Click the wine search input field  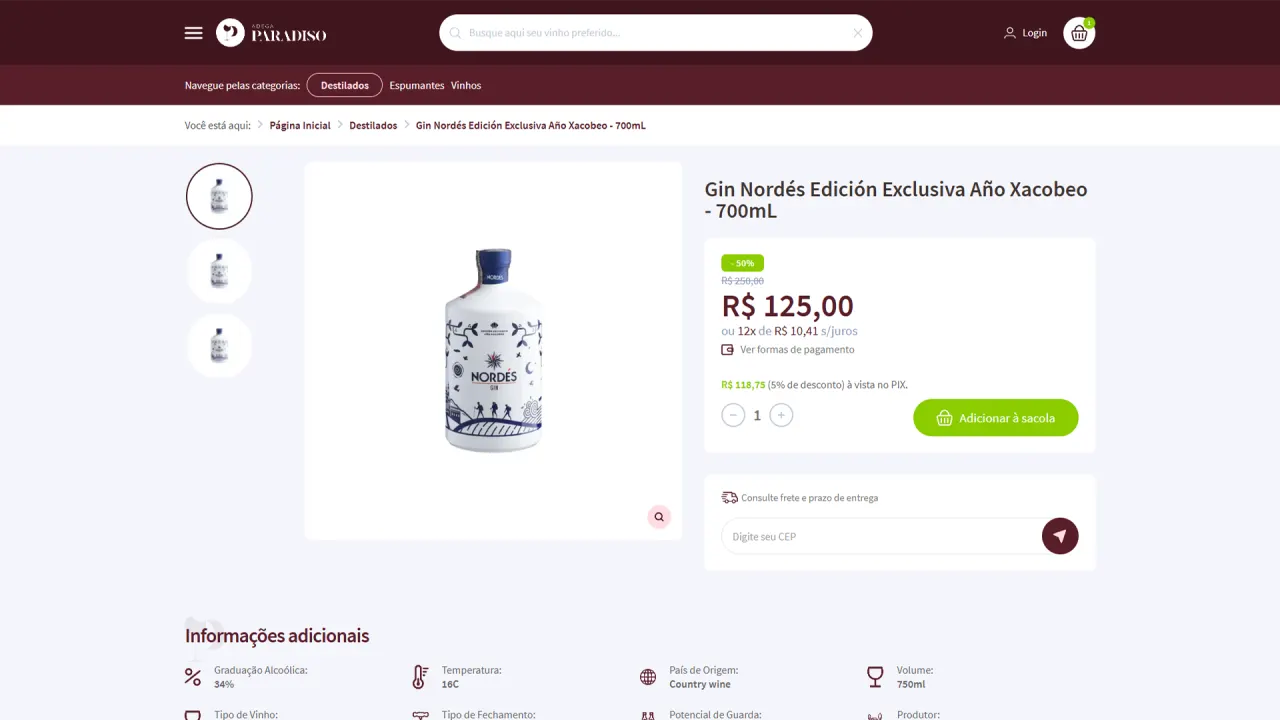tap(656, 33)
